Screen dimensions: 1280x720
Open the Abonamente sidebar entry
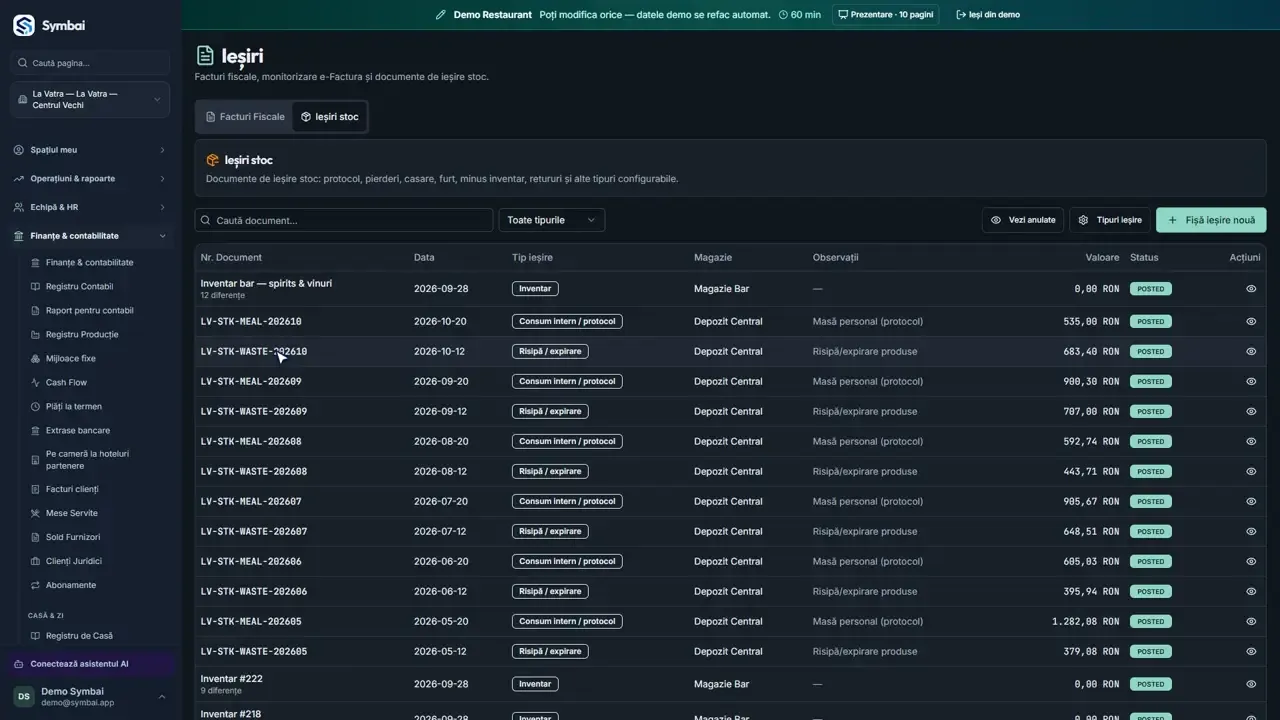[70, 585]
